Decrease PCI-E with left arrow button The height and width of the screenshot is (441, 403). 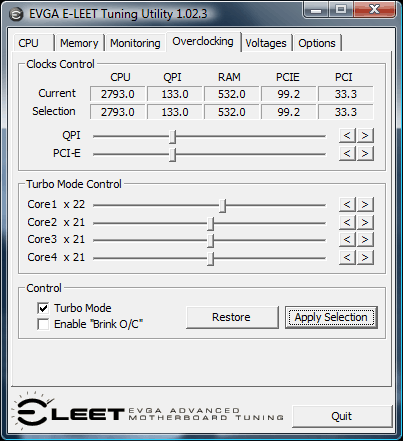tap(347, 154)
